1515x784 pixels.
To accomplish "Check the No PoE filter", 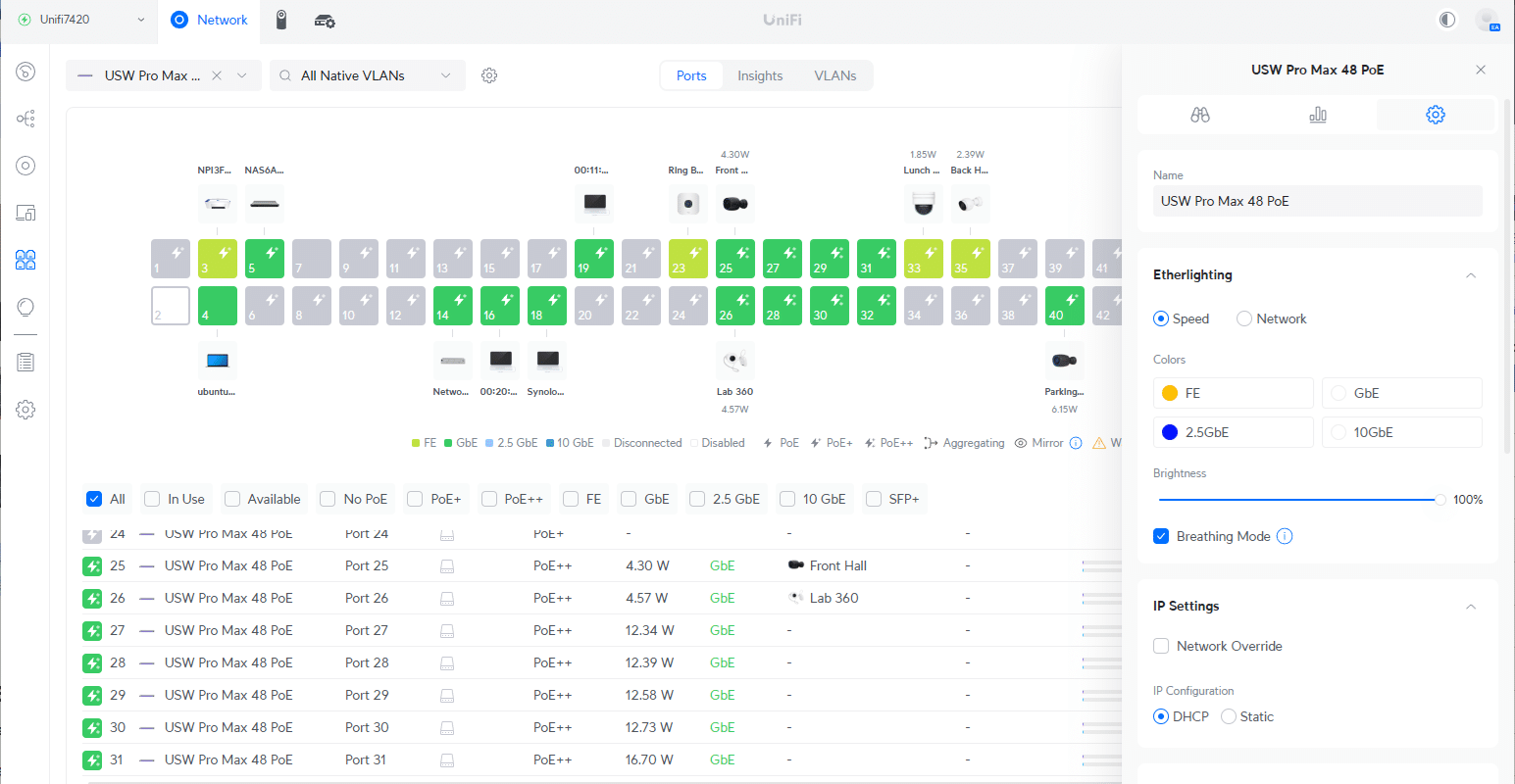I will point(328,499).
